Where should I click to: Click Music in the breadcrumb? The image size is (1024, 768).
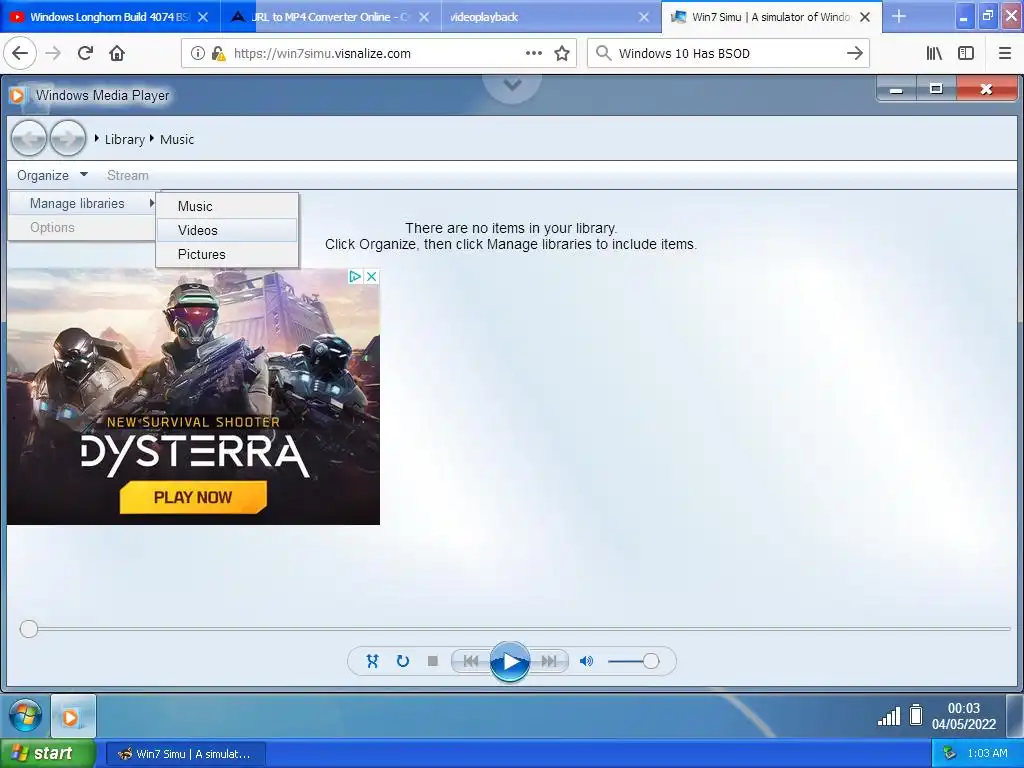[177, 139]
